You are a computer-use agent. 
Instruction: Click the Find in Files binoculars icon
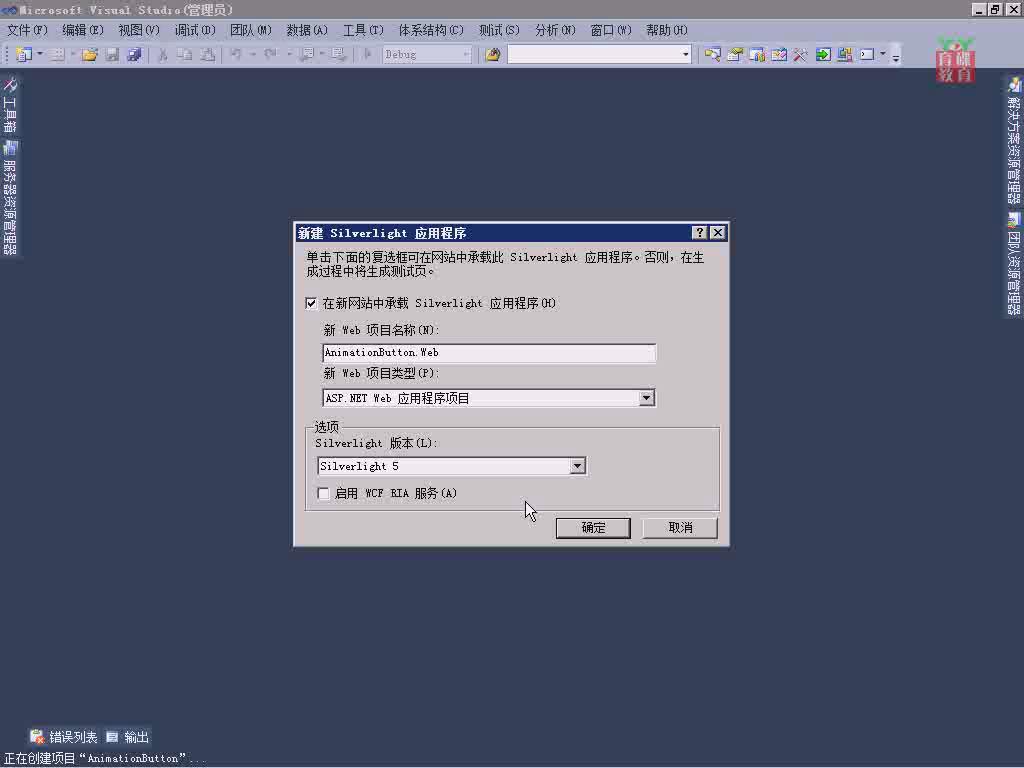tap(492, 55)
